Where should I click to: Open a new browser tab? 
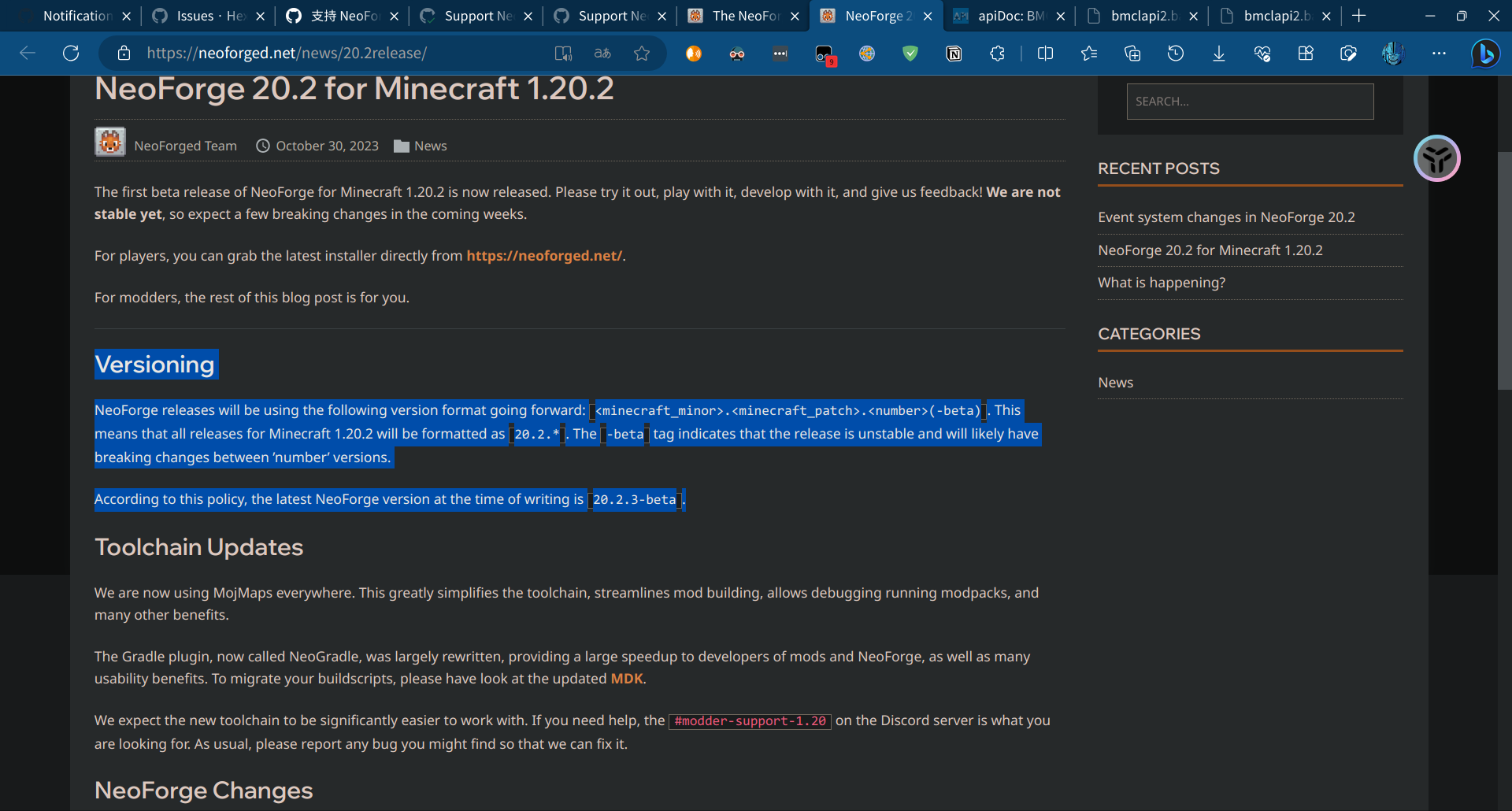1358,16
